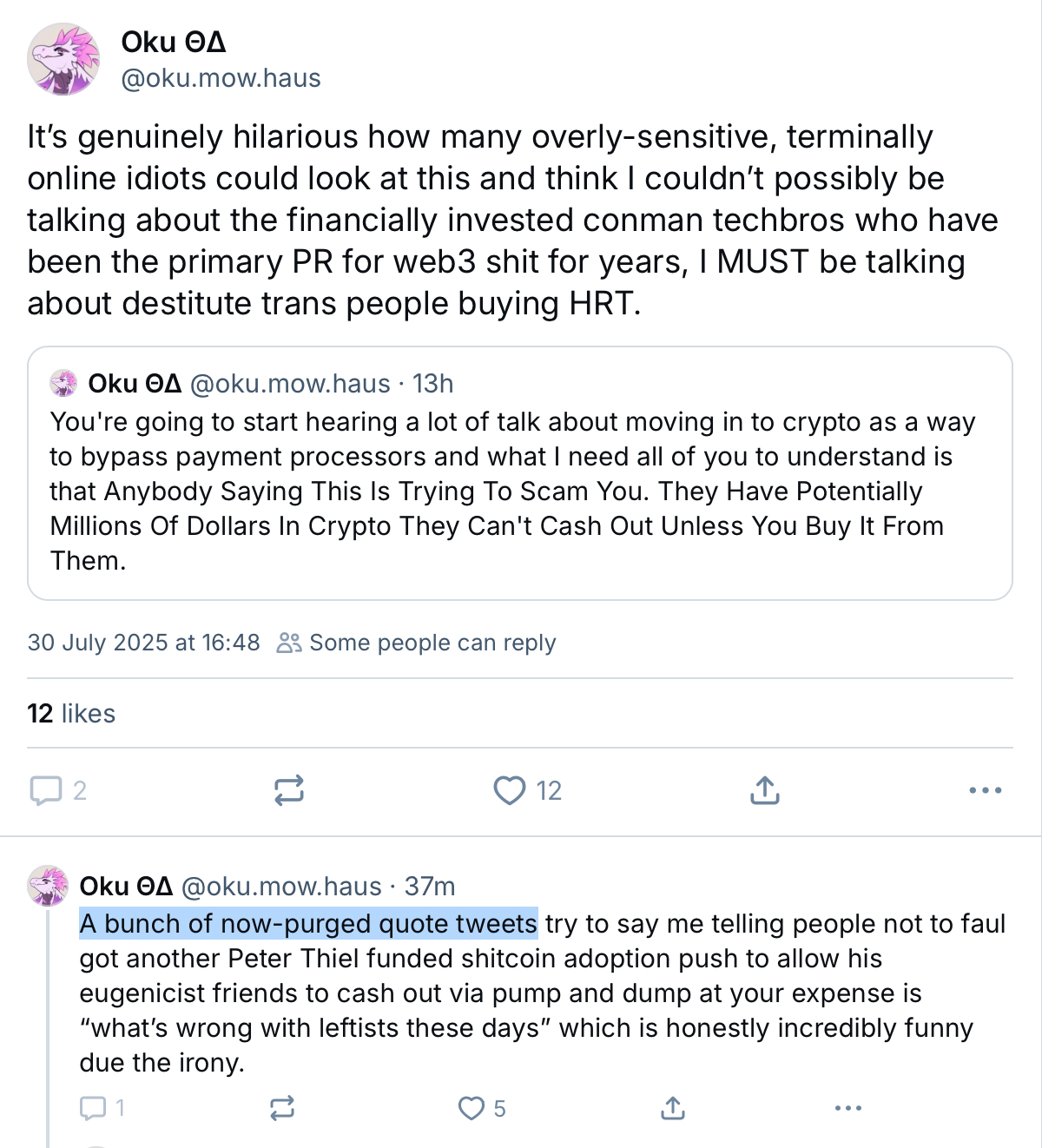
Task: Click the reply icon on main post
Action: 46,790
